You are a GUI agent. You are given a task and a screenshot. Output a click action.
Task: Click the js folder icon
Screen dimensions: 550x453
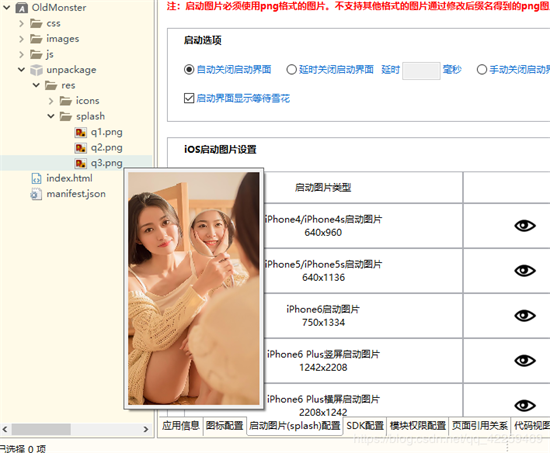(x=36, y=54)
